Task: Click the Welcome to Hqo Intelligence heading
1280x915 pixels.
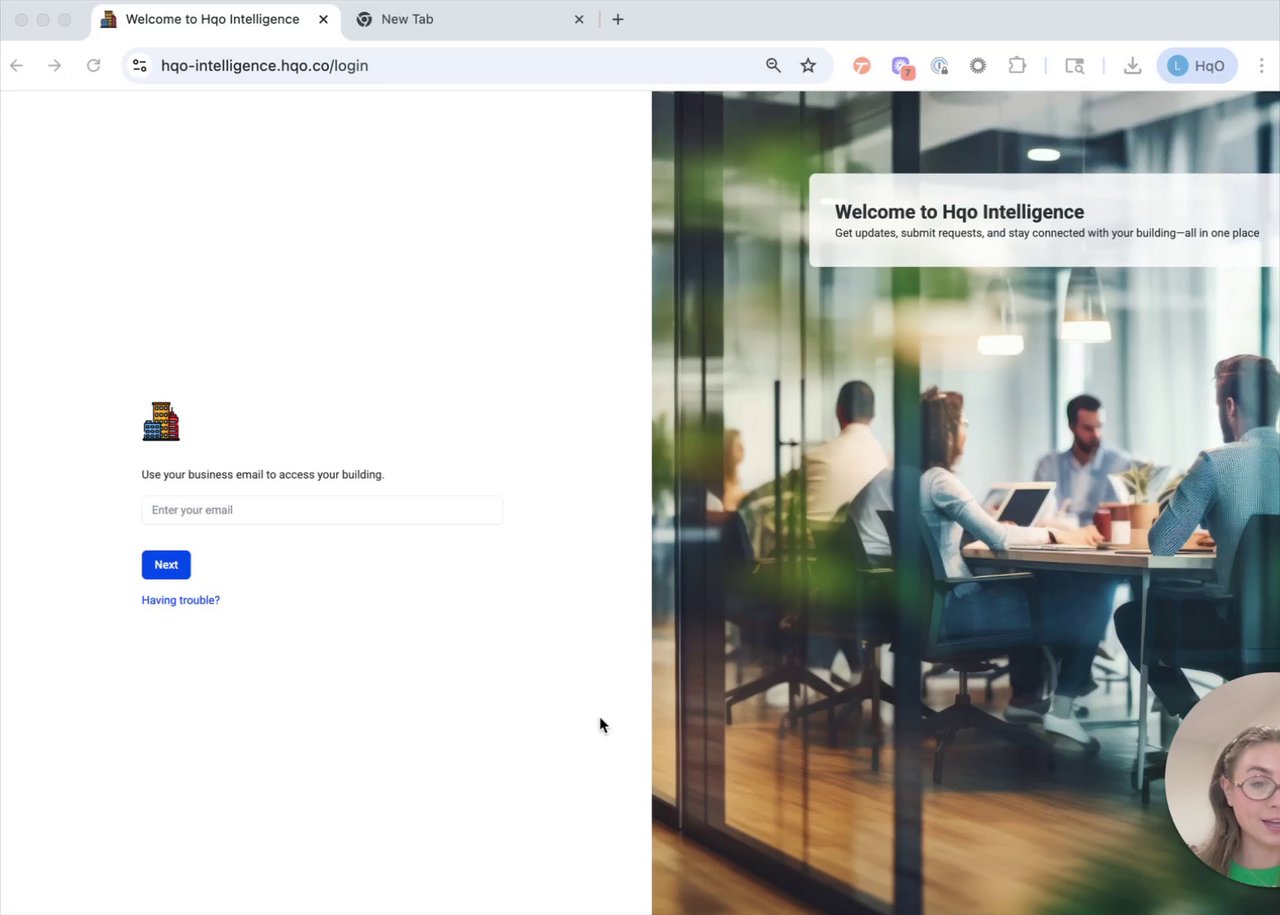Action: click(x=959, y=212)
